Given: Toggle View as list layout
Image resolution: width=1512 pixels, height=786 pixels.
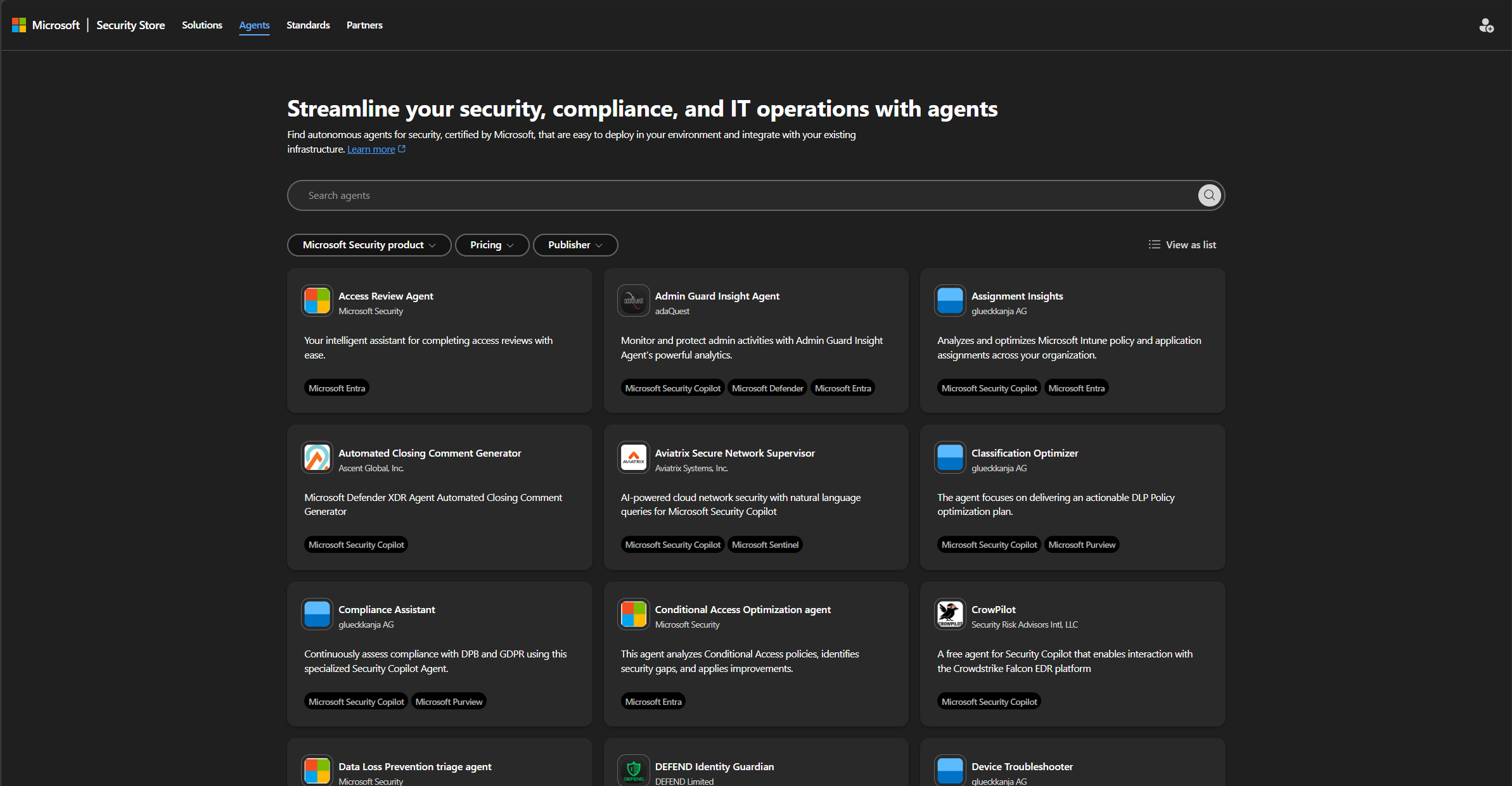Looking at the screenshot, I should pyautogui.click(x=1182, y=244).
